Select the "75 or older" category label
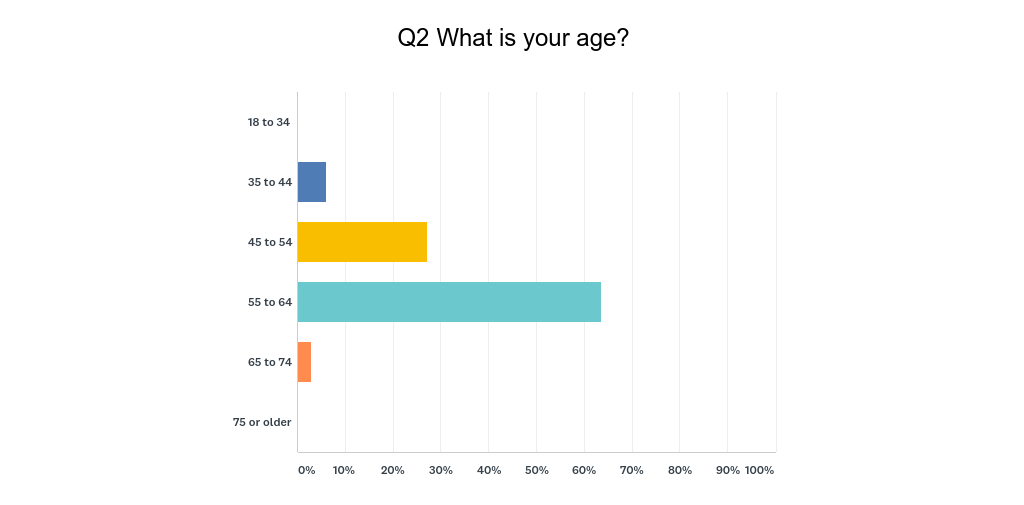This screenshot has width=1024, height=505. point(262,422)
